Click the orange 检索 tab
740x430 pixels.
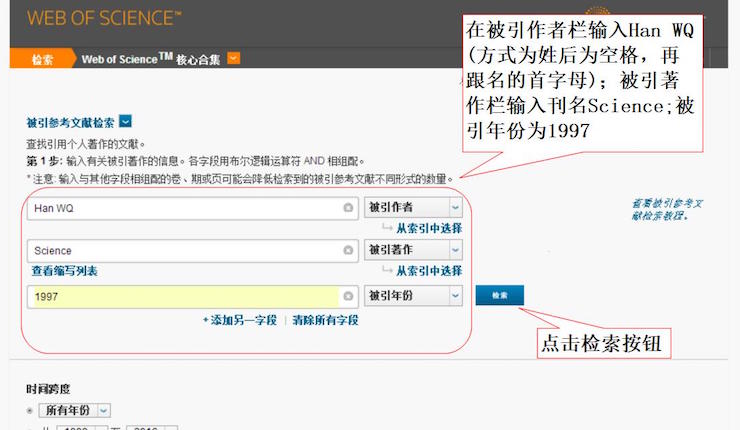pos(42,59)
